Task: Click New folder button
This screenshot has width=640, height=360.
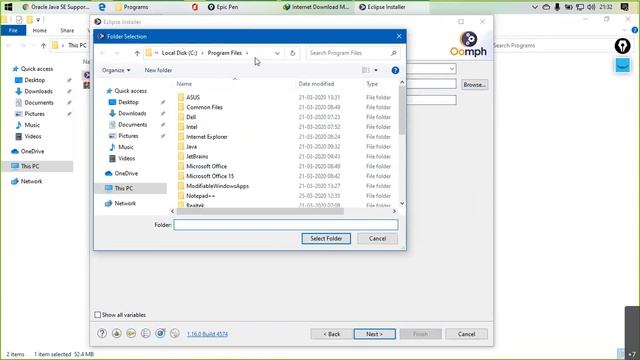Action: 158,70
